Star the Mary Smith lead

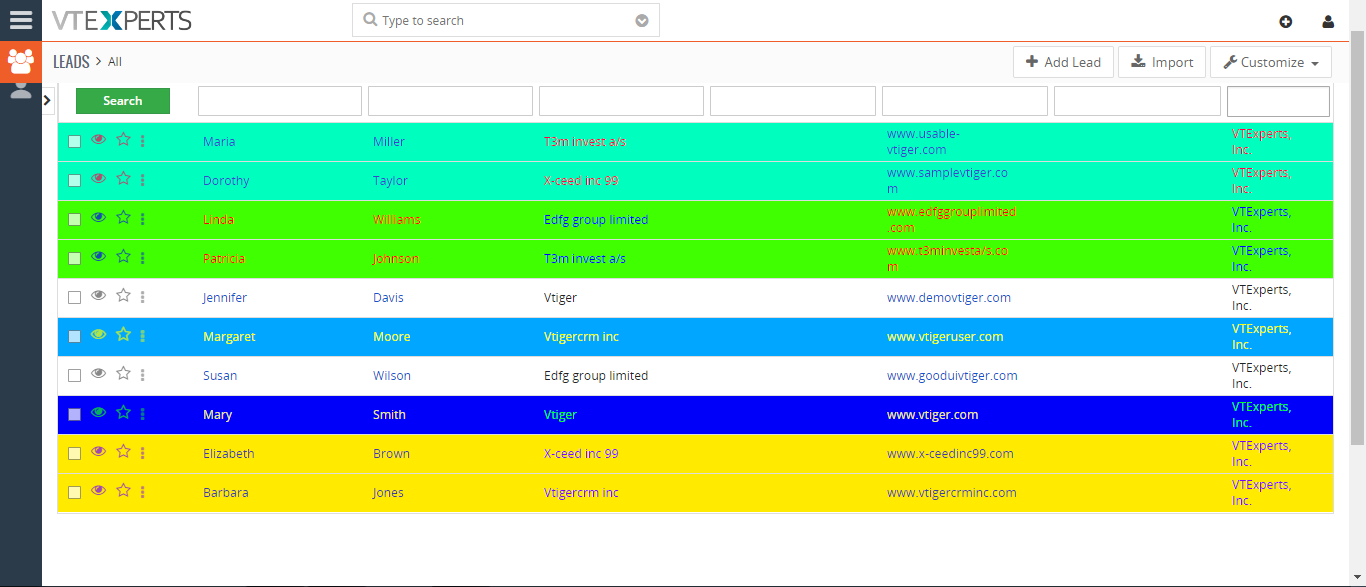point(123,413)
